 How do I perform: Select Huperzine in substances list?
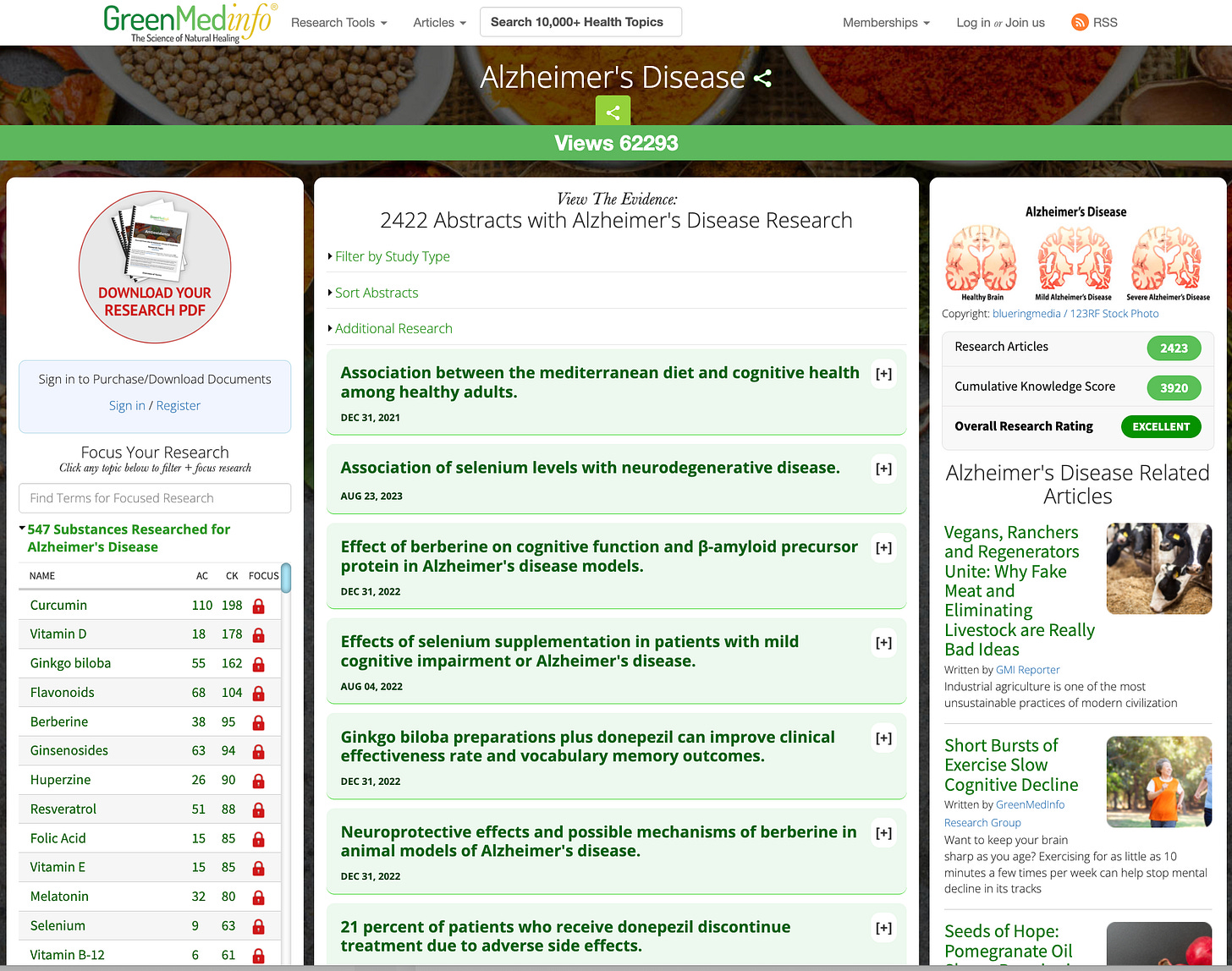coord(60,781)
